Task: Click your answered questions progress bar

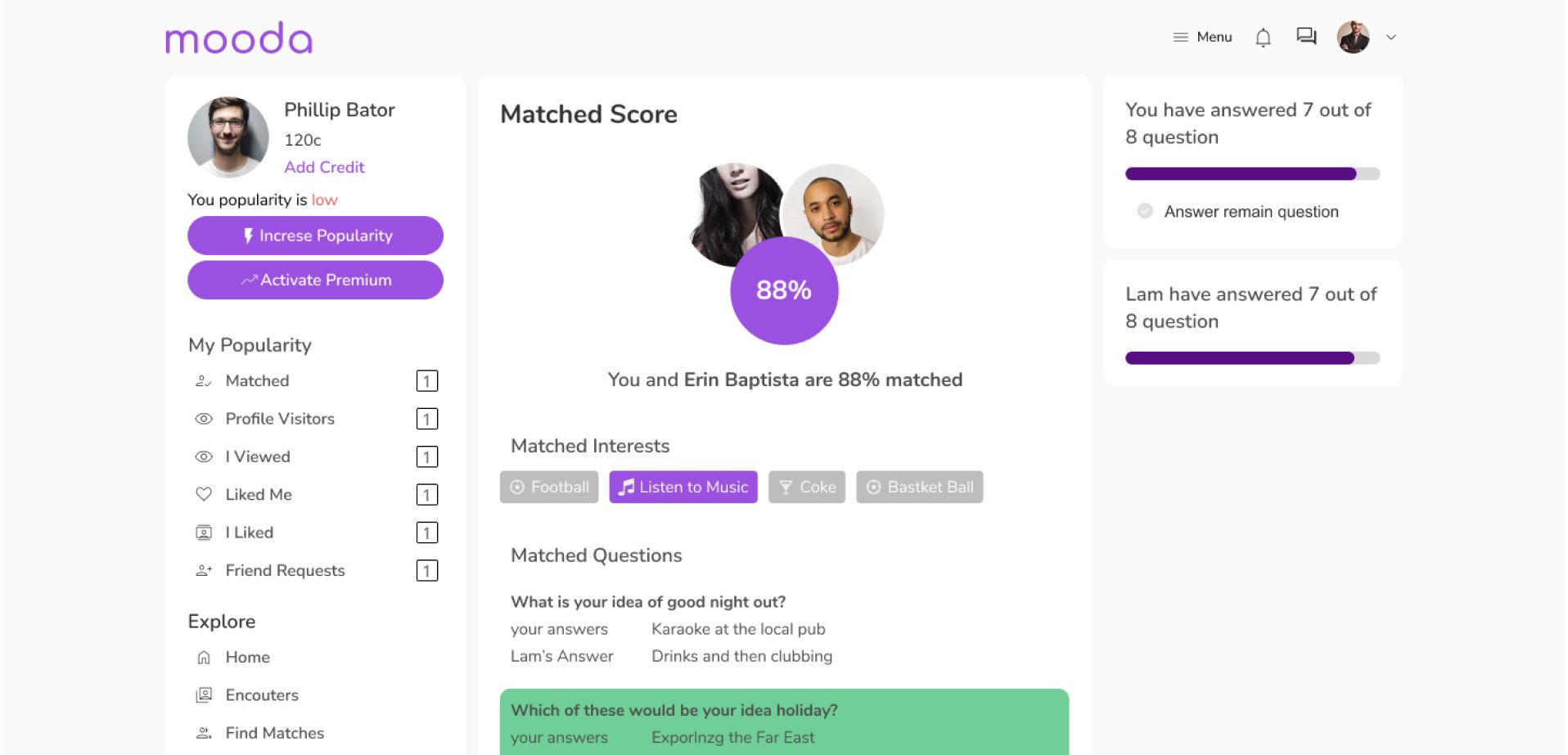Action: click(x=1252, y=173)
